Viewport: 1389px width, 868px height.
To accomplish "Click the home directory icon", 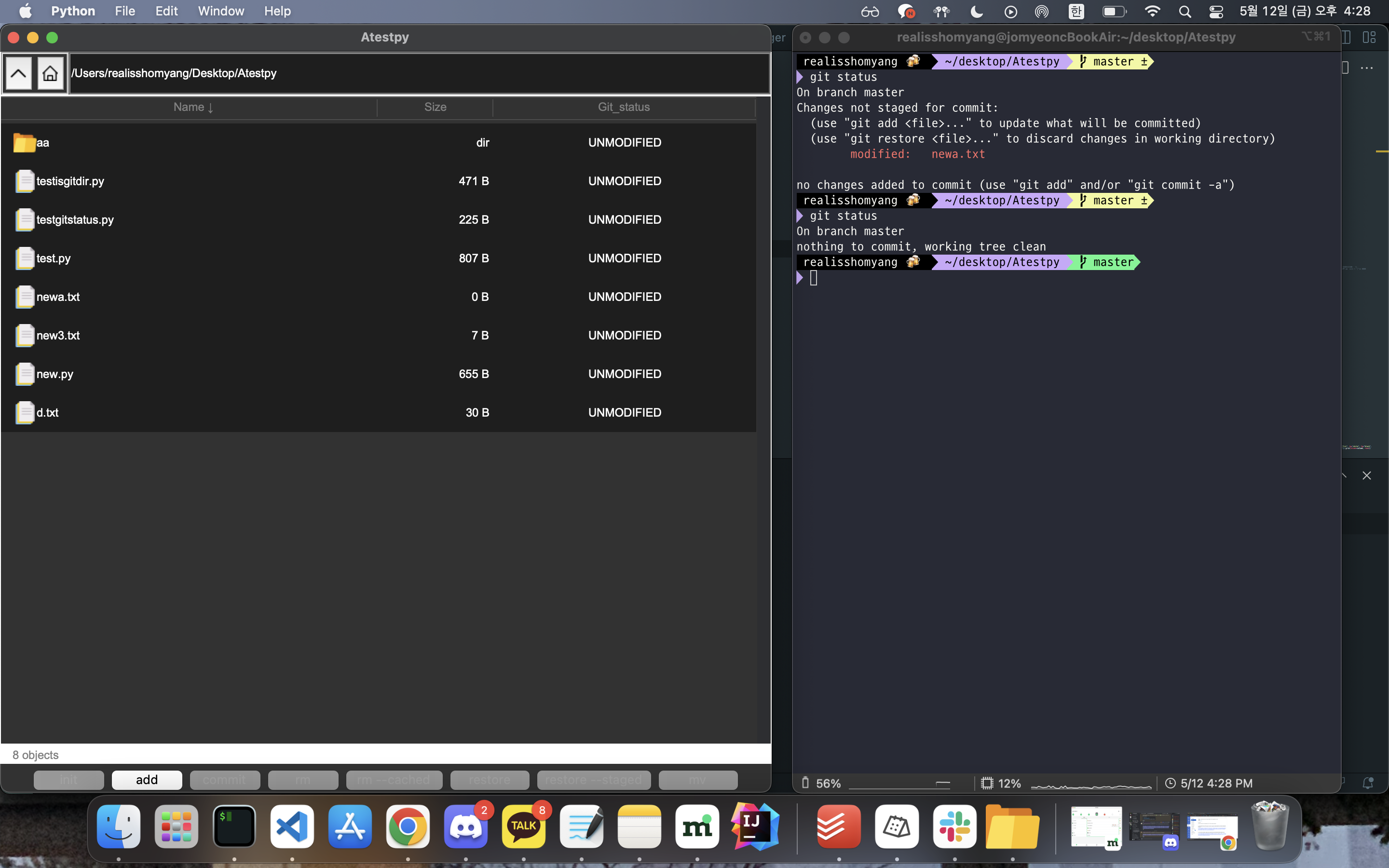I will point(50,73).
